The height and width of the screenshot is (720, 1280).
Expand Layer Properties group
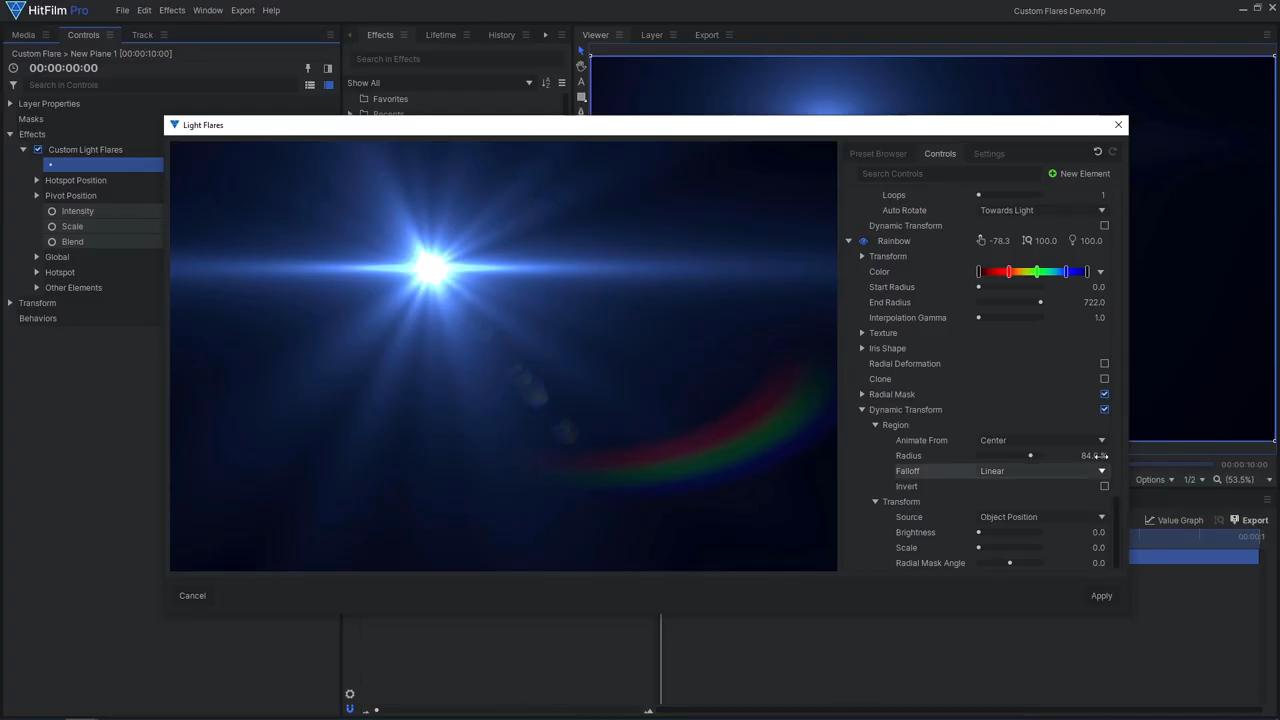[10, 104]
